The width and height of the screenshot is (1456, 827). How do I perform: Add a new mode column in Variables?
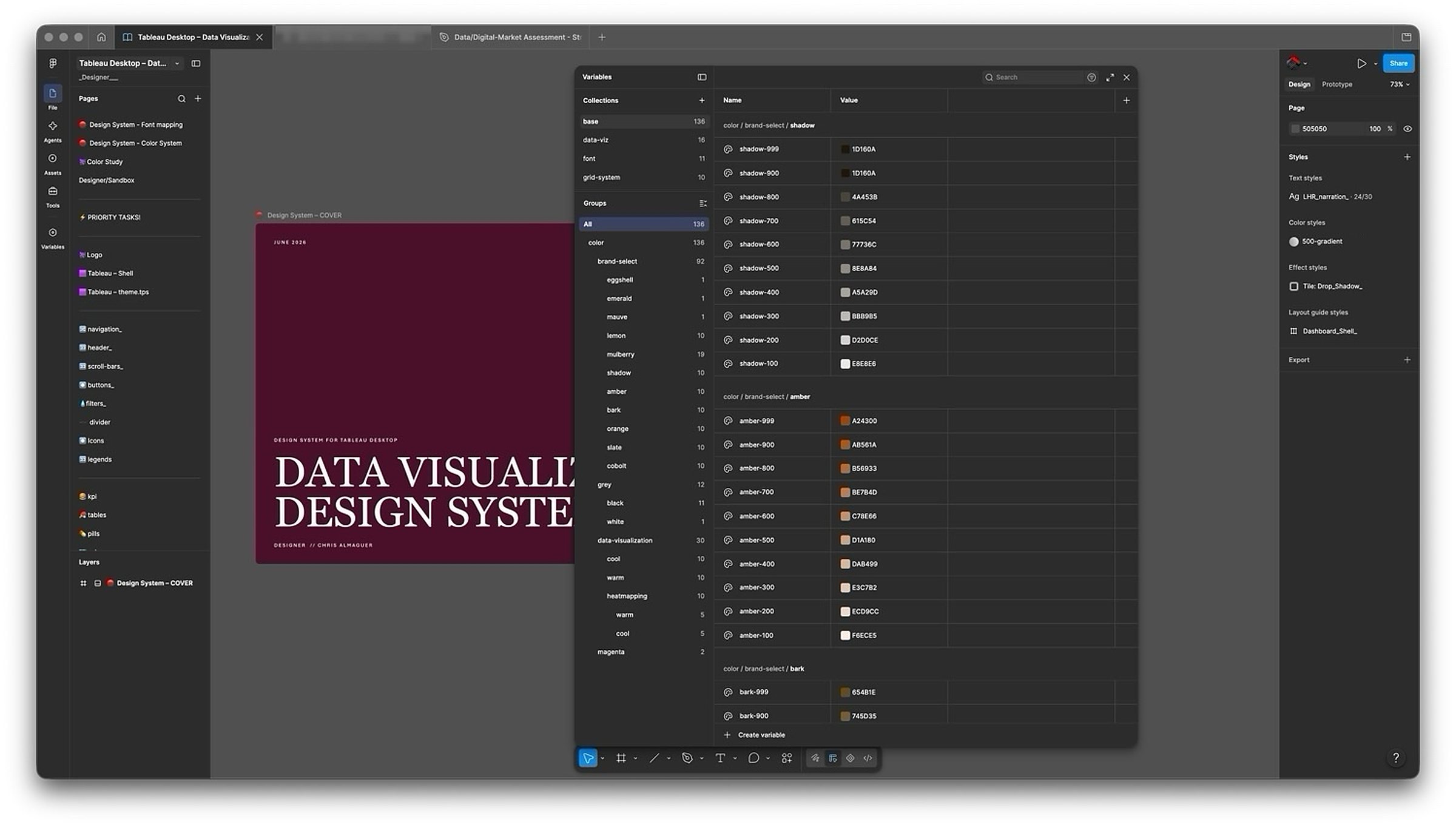coord(1126,100)
